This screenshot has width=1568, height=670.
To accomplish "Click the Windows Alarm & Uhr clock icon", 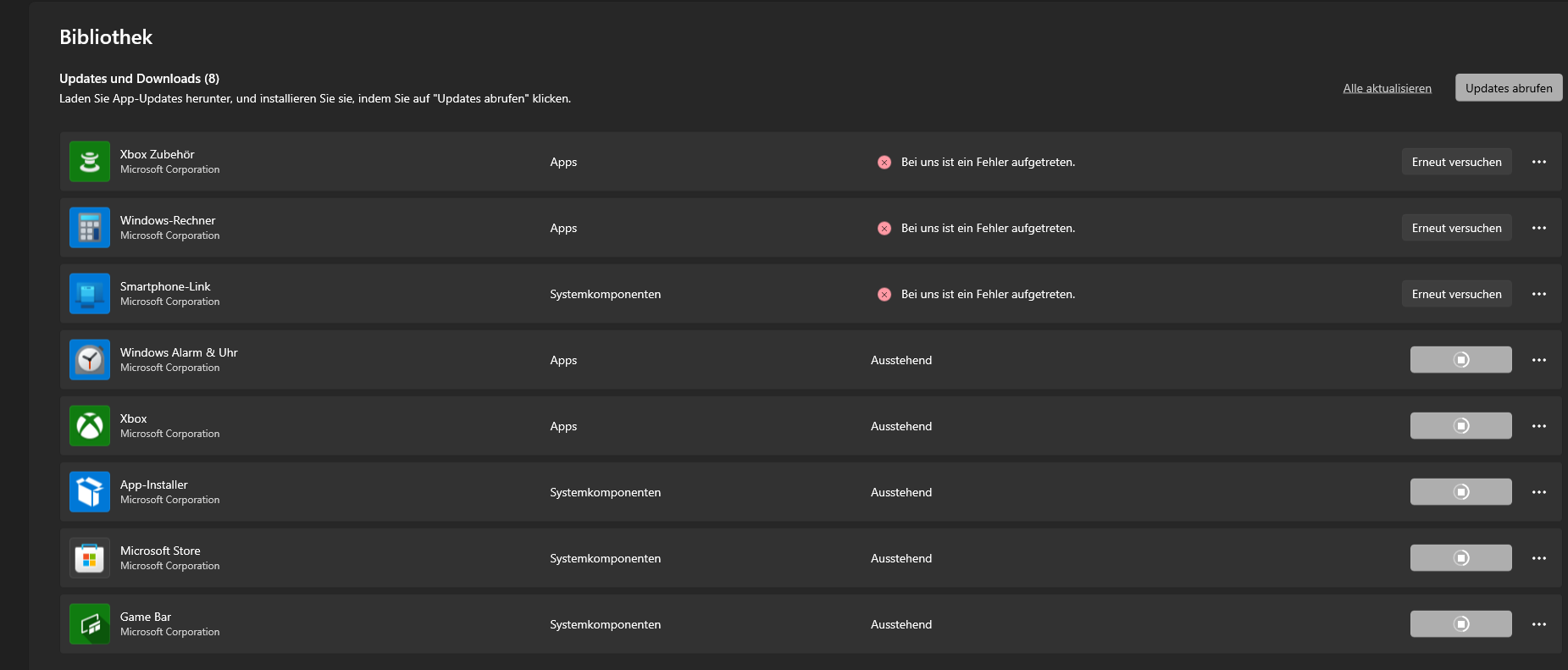I will [90, 360].
